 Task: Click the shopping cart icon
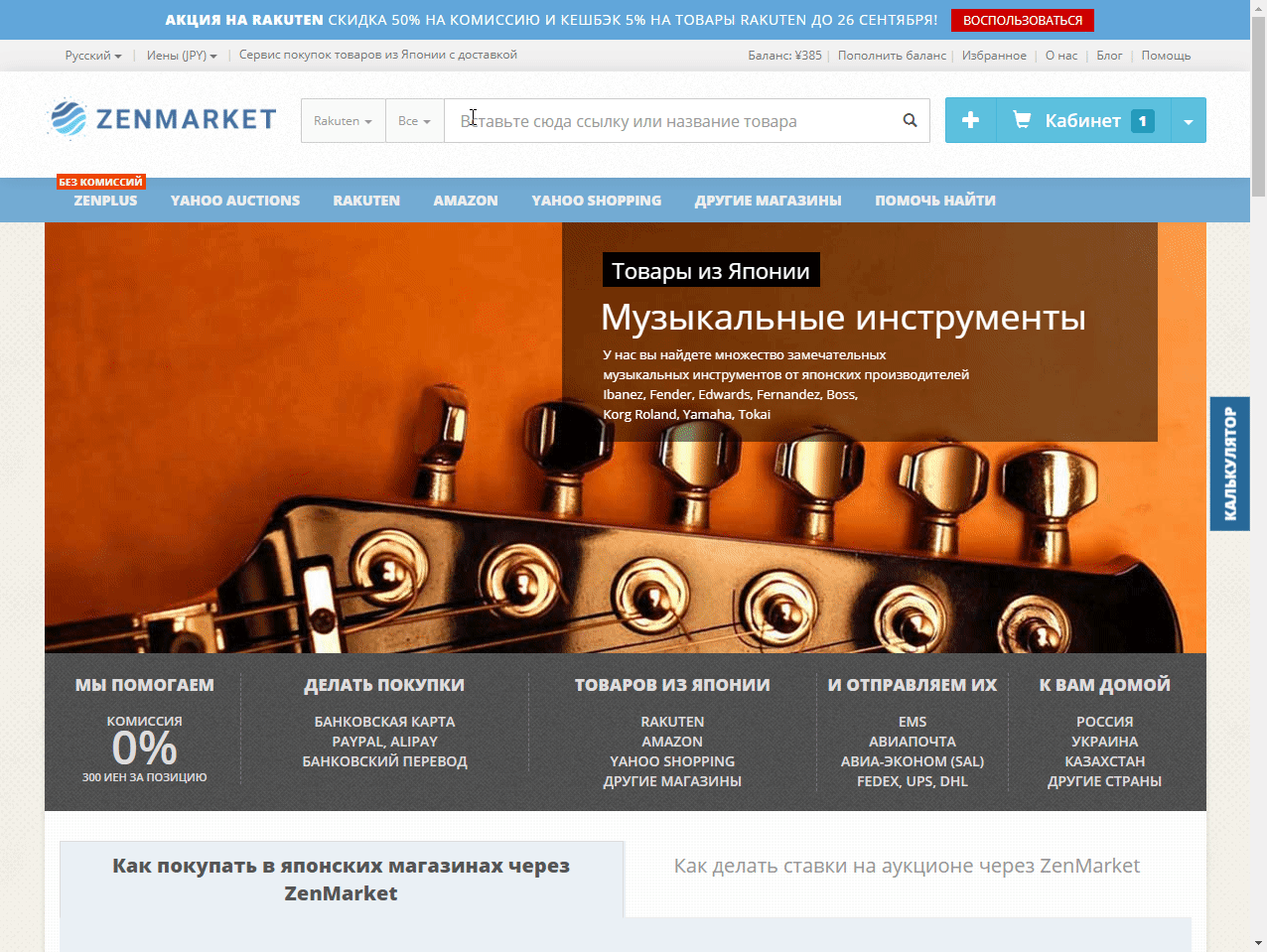[x=1021, y=120]
